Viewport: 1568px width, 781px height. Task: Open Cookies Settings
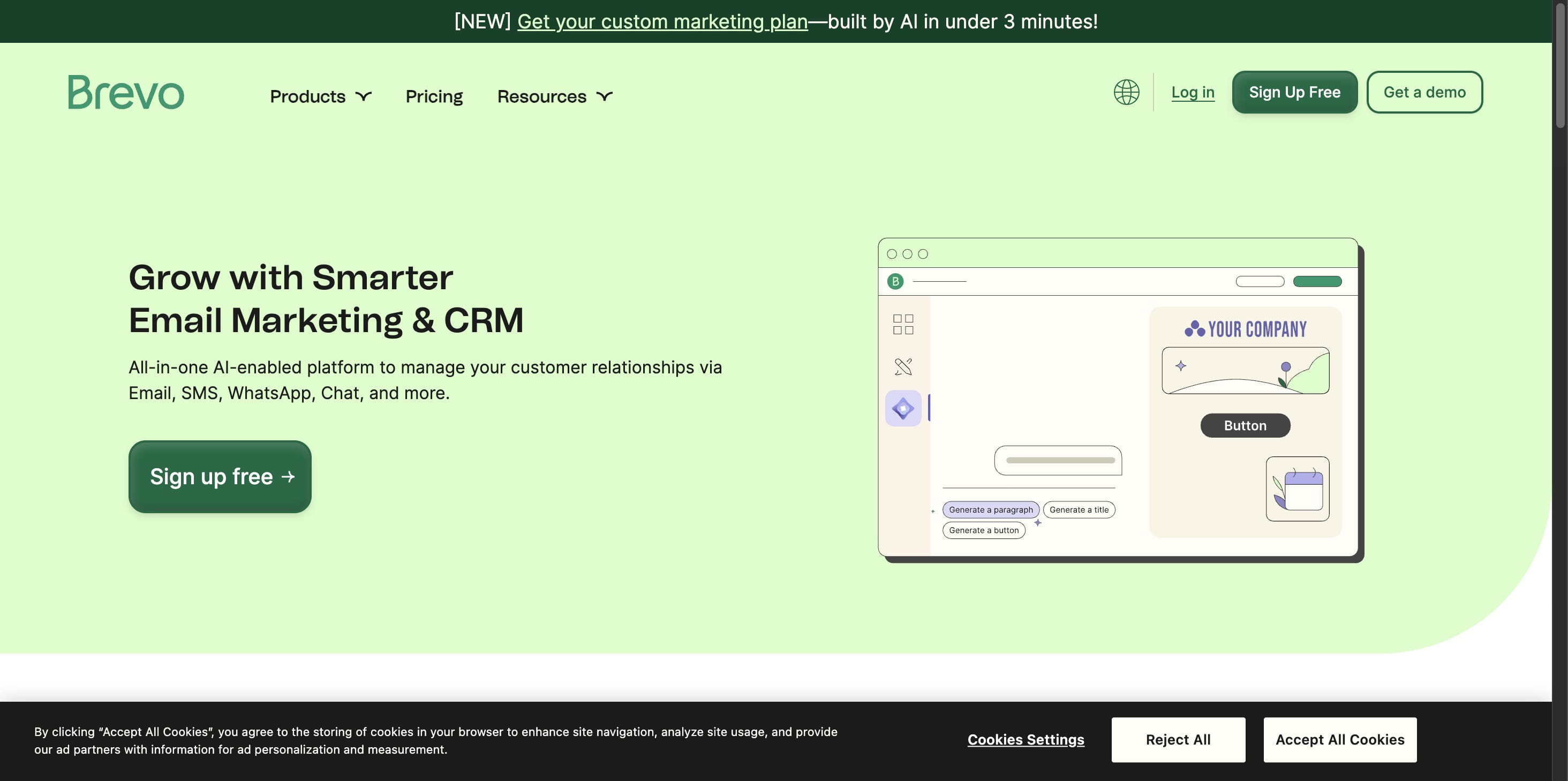tap(1026, 740)
